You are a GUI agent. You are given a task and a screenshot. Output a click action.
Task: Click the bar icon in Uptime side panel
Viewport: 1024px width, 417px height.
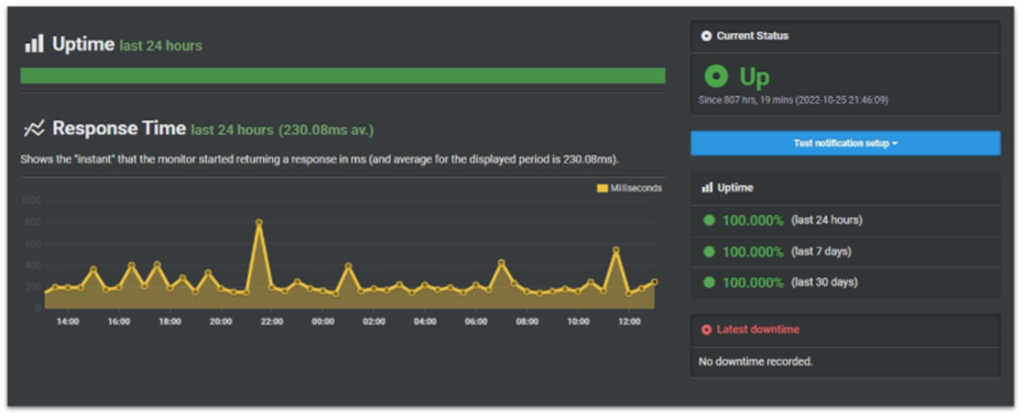(707, 187)
